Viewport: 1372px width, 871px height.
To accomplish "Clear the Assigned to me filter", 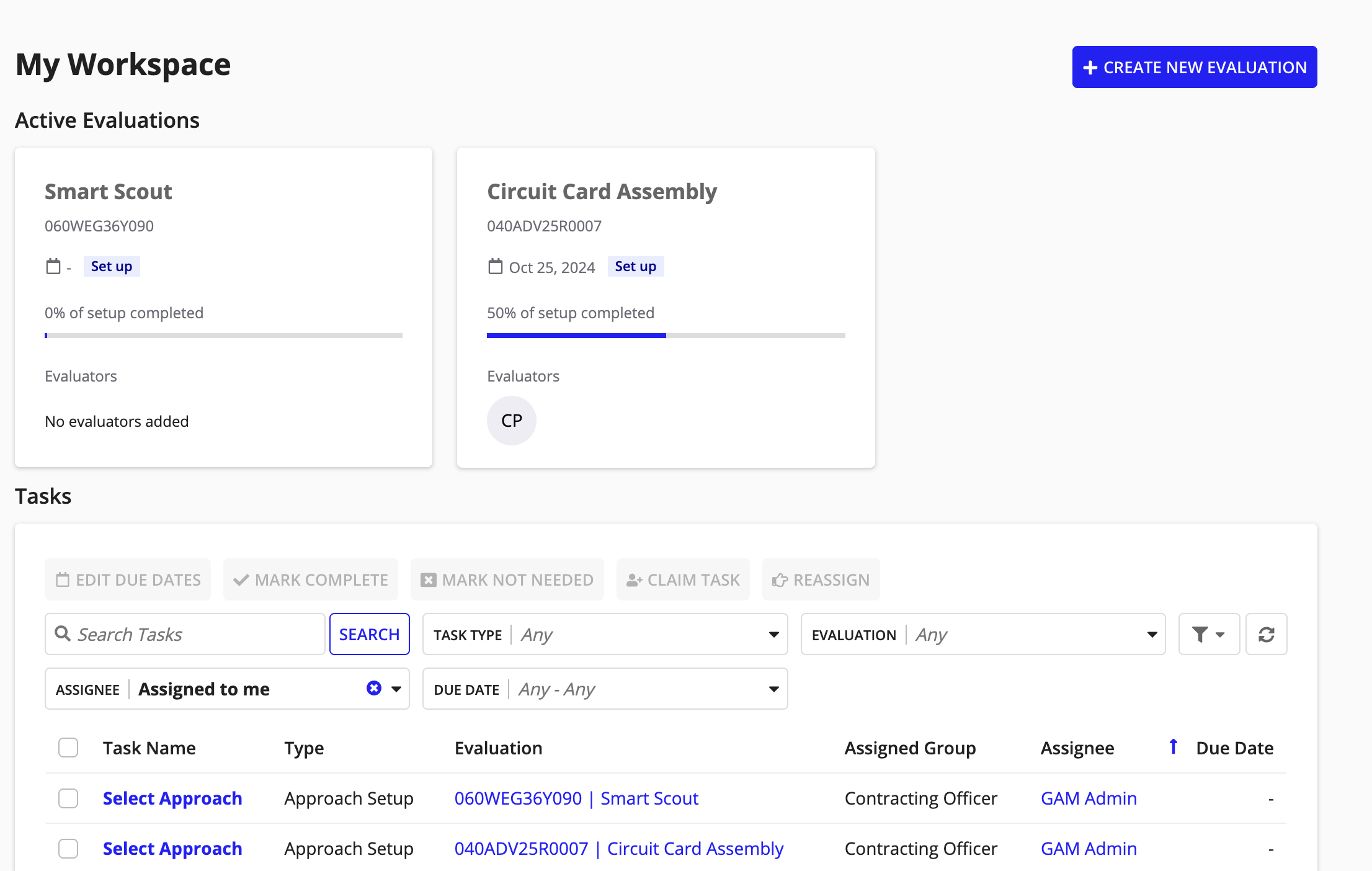I will 373,688.
